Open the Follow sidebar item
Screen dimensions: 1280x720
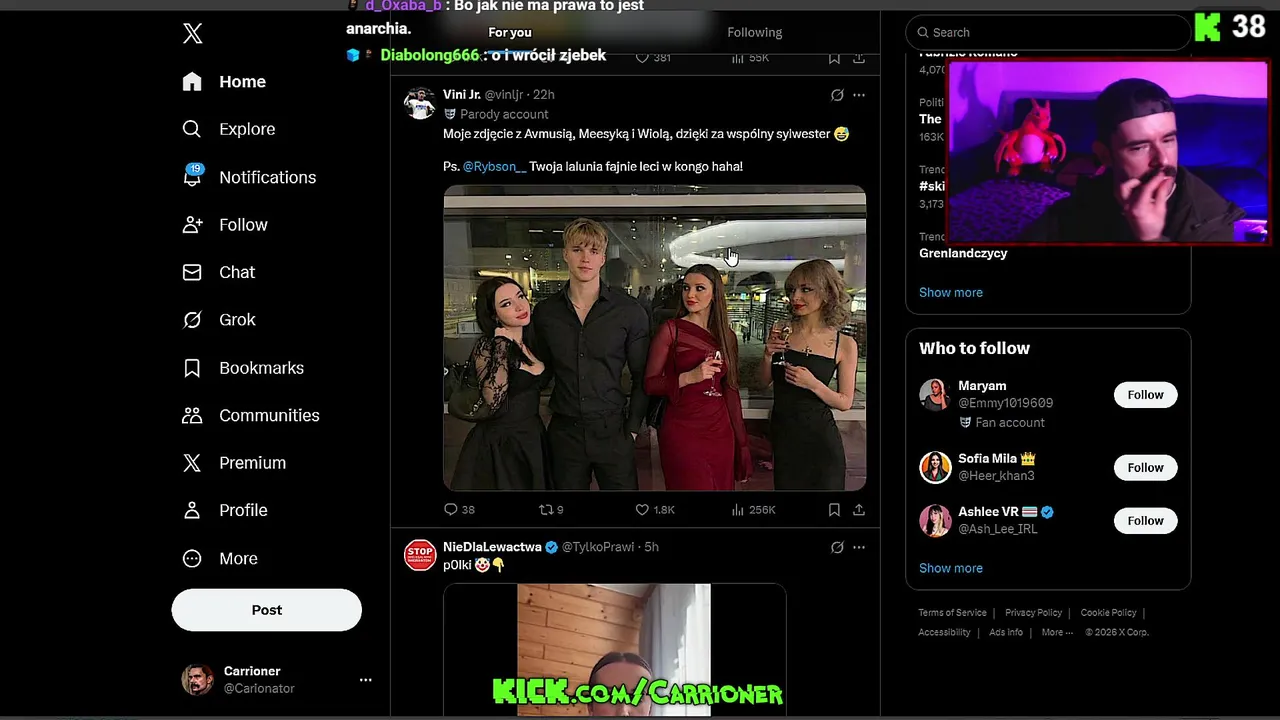pyautogui.click(x=225, y=225)
